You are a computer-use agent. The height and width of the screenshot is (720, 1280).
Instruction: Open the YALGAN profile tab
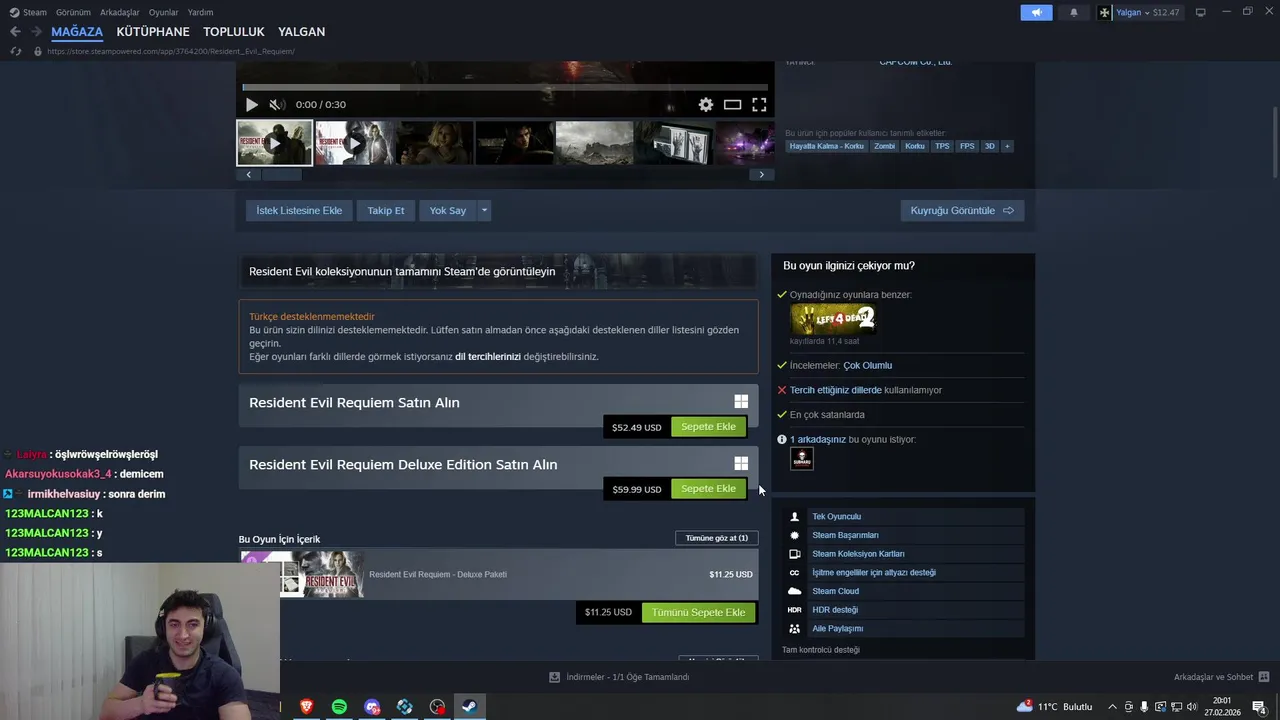[301, 32]
